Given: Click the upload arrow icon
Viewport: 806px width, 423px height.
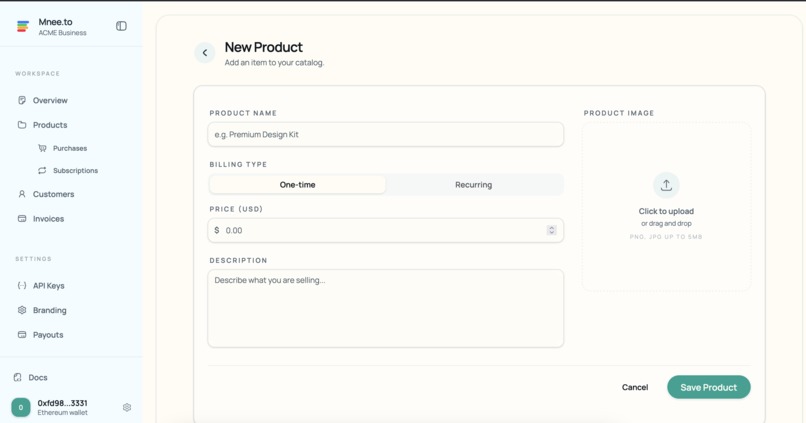Looking at the screenshot, I should [666, 185].
